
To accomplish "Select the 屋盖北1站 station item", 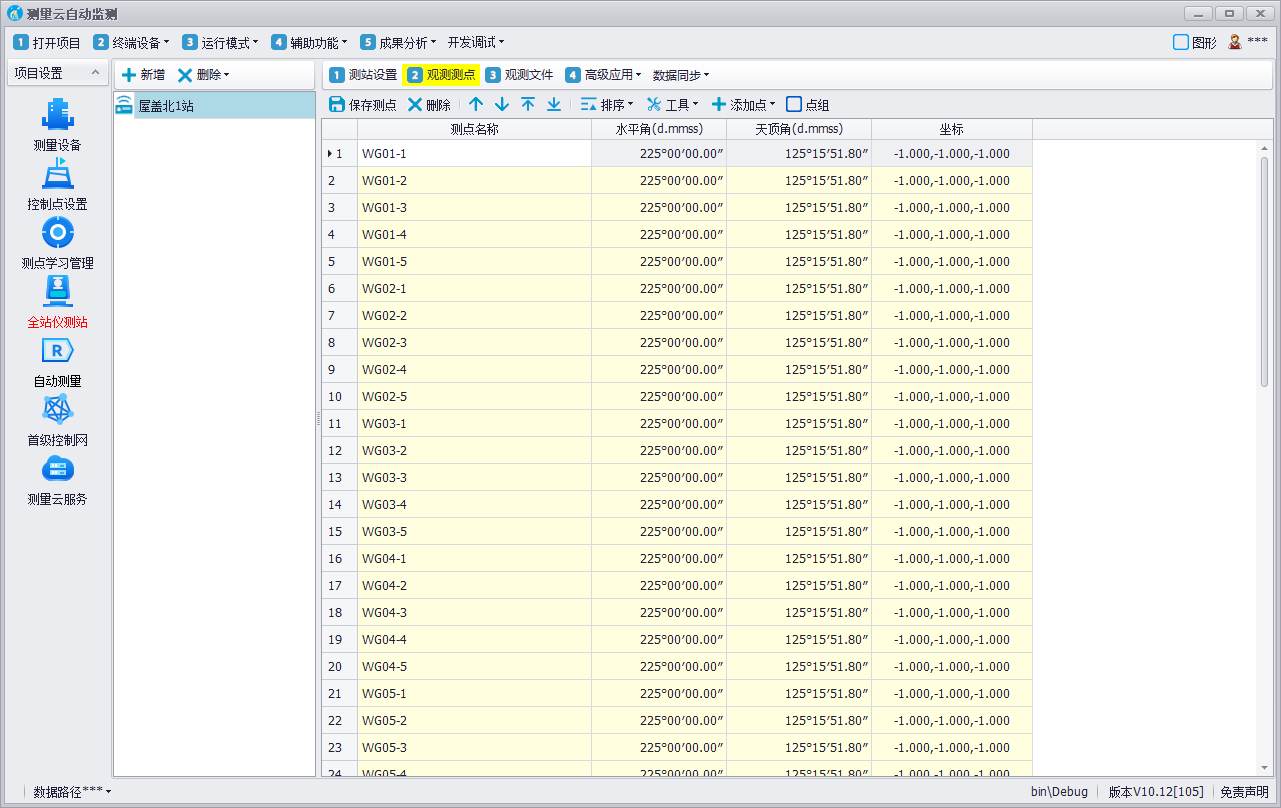I will click(166, 105).
